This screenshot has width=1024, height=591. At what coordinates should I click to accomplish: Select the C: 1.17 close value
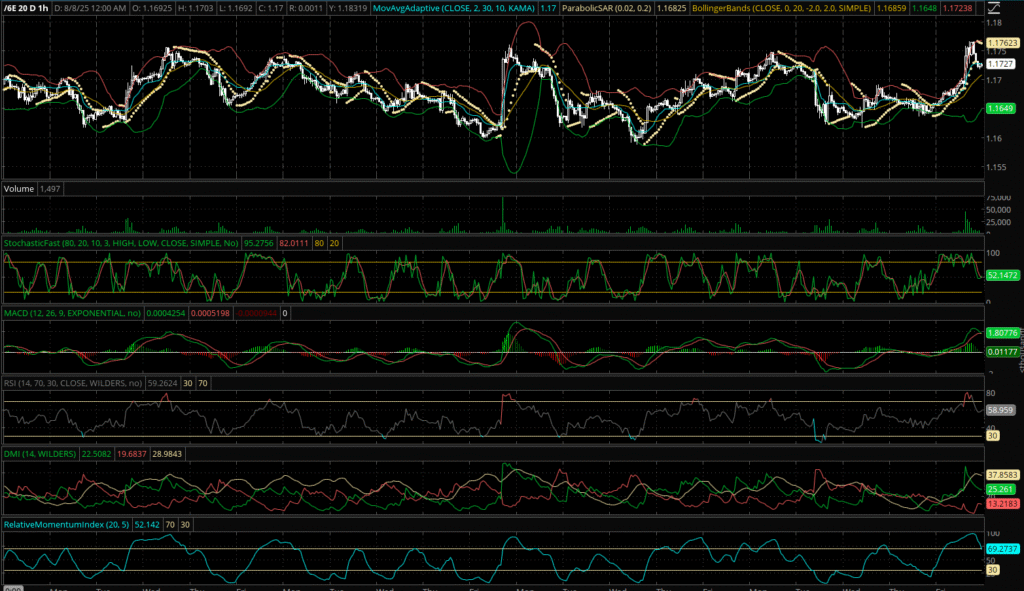[270, 8]
